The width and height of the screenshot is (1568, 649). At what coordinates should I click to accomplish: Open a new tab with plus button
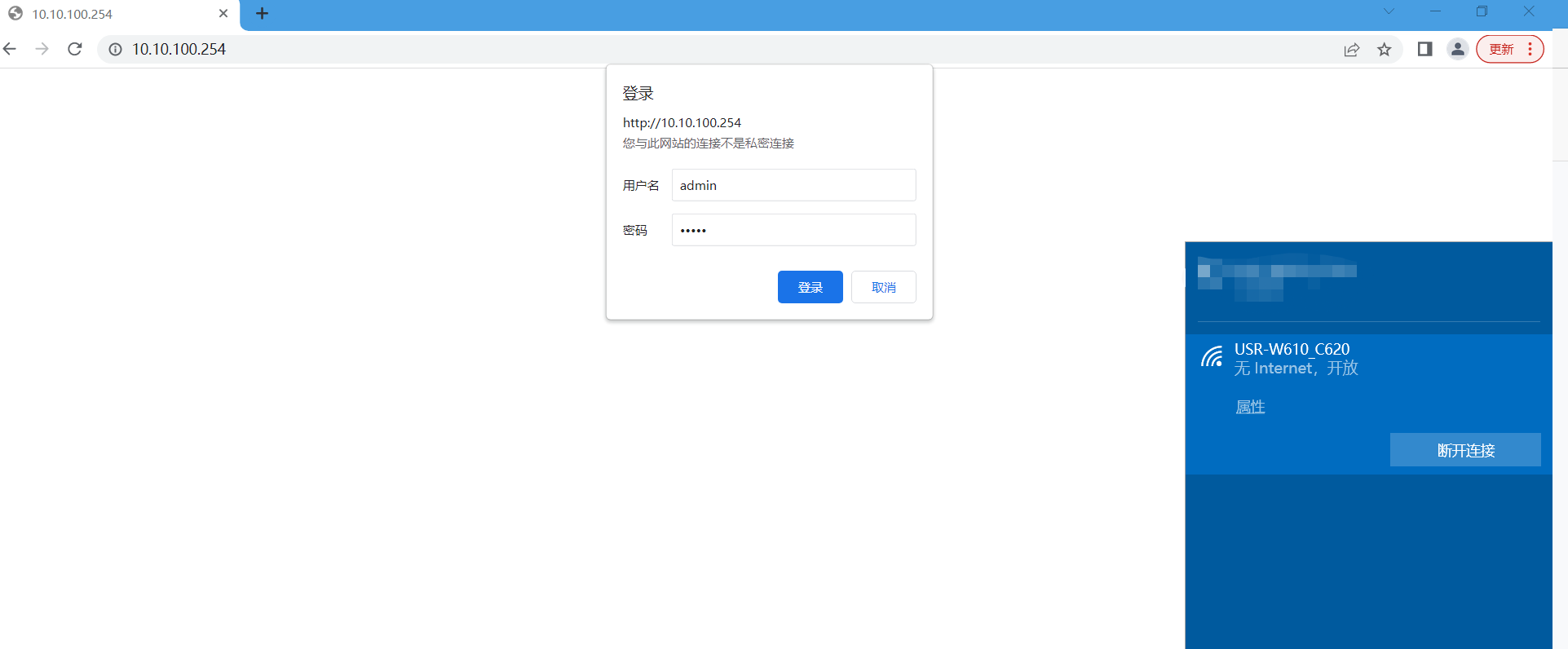[x=262, y=14]
